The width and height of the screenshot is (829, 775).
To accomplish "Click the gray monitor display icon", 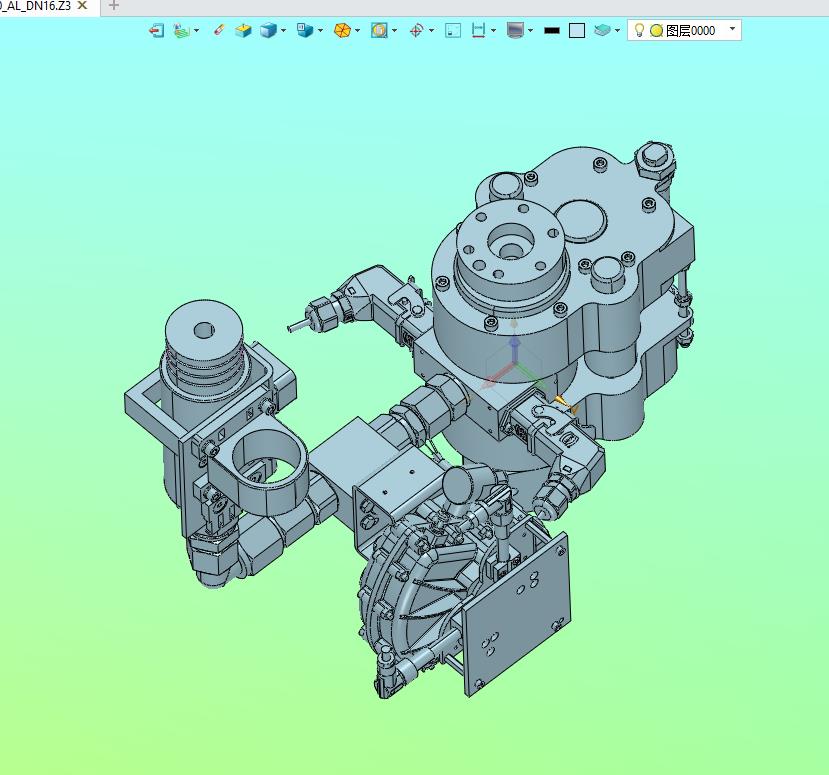I will 515,31.
